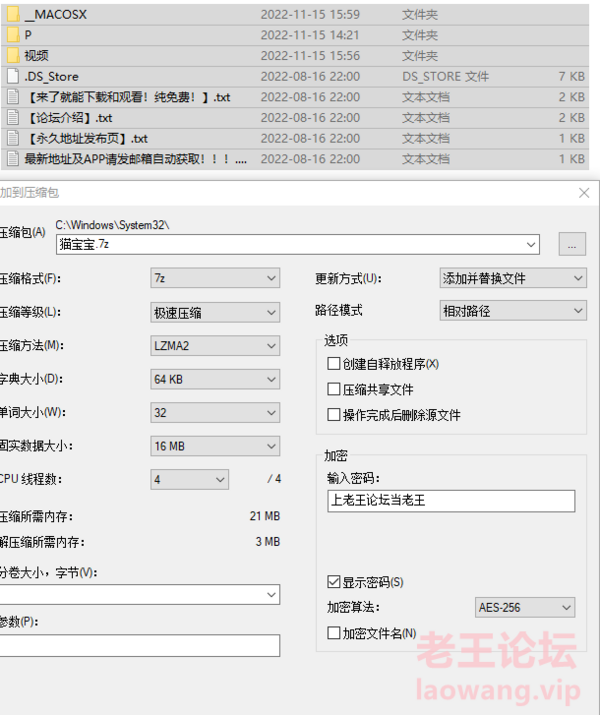Click the 21 MB compression memory value
The width and height of the screenshot is (600, 715).
265,516
